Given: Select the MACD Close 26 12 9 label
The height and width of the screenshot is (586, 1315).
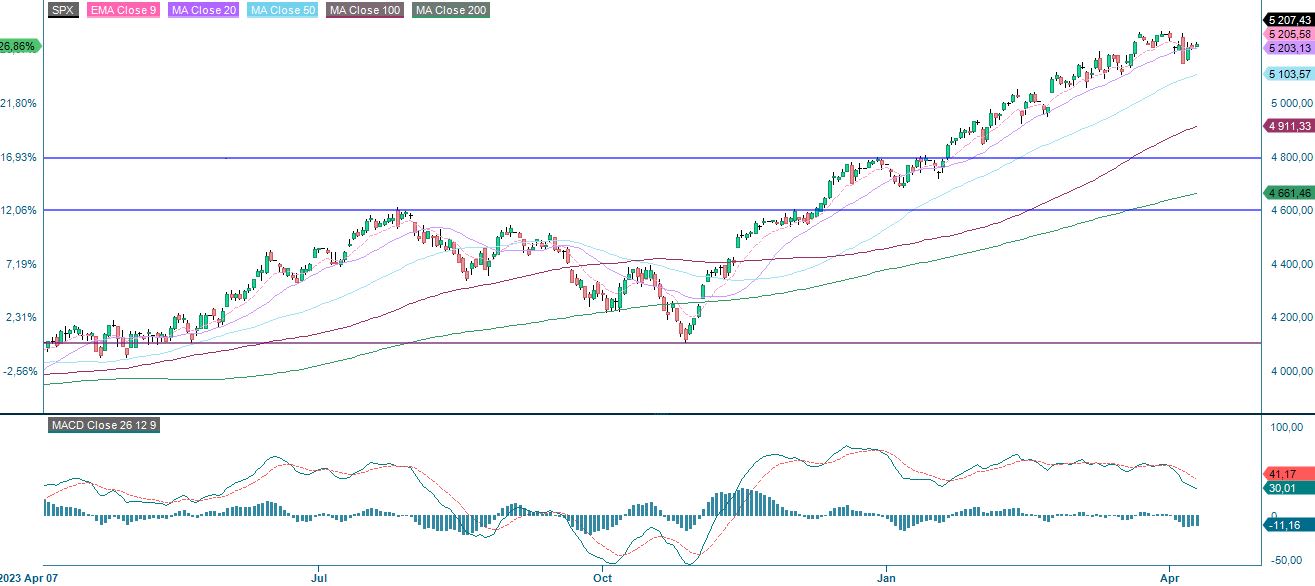Looking at the screenshot, I should click(105, 425).
